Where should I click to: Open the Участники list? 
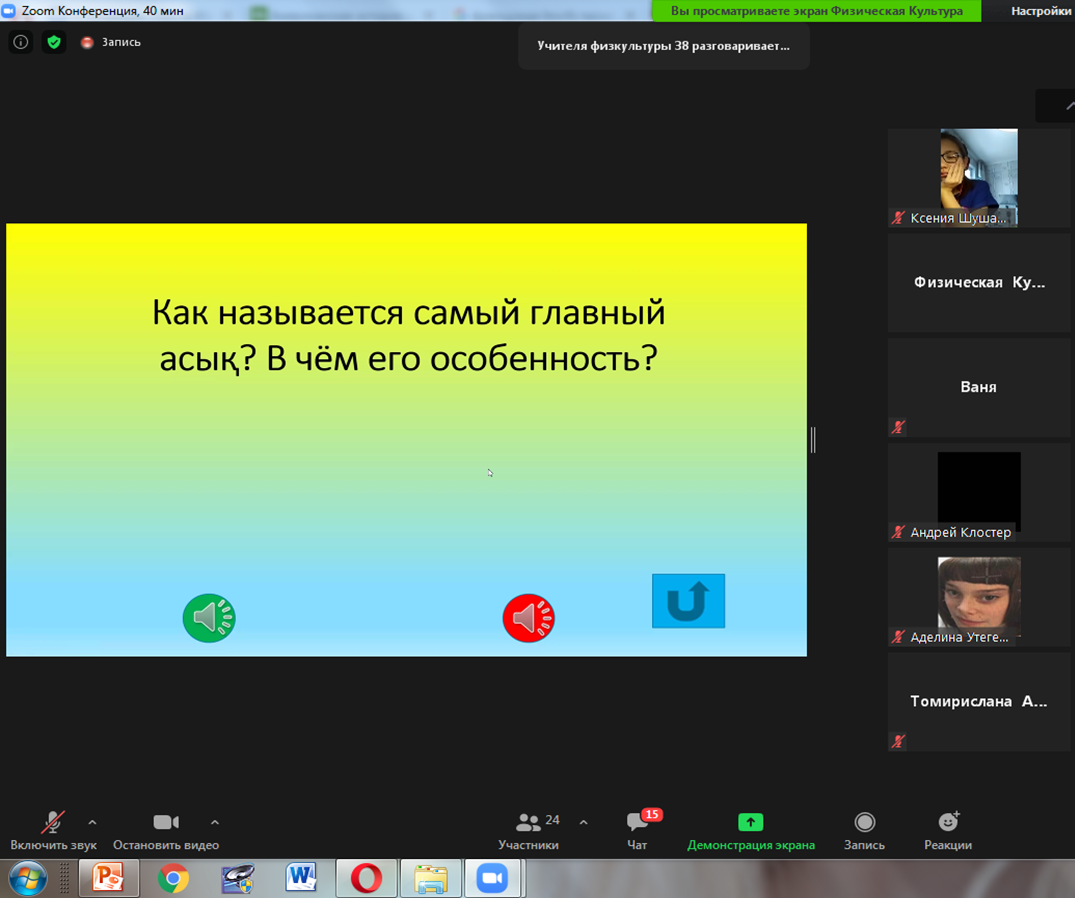click(x=529, y=830)
